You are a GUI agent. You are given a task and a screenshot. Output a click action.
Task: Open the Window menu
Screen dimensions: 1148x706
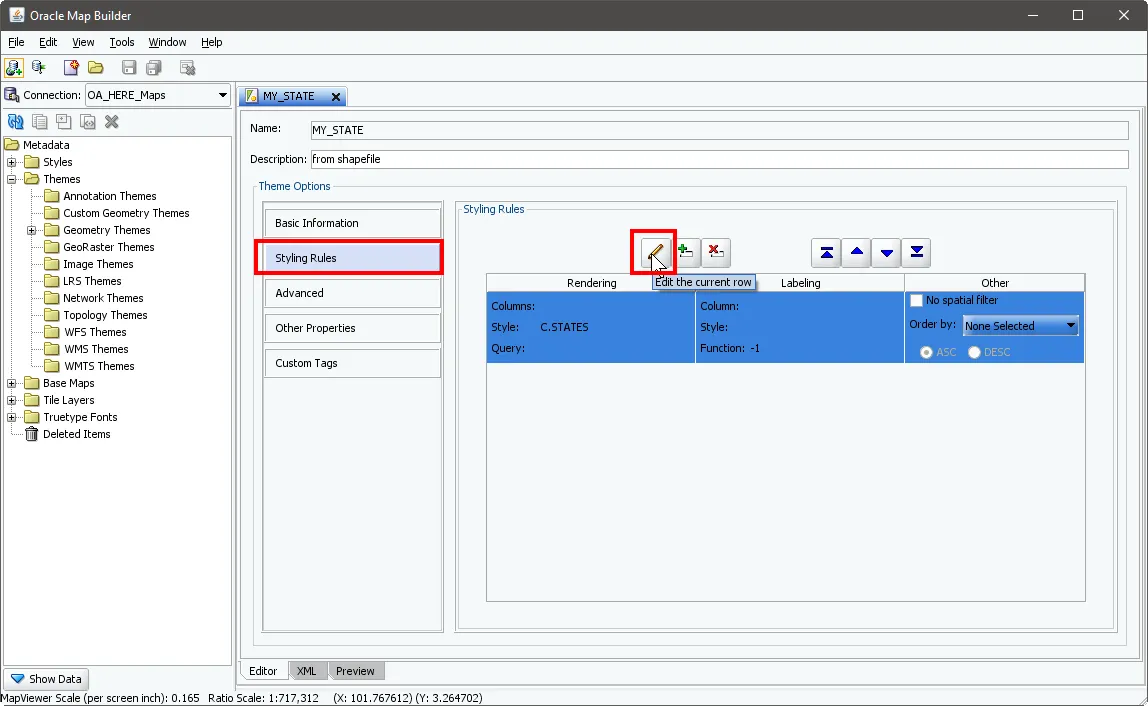coord(167,42)
